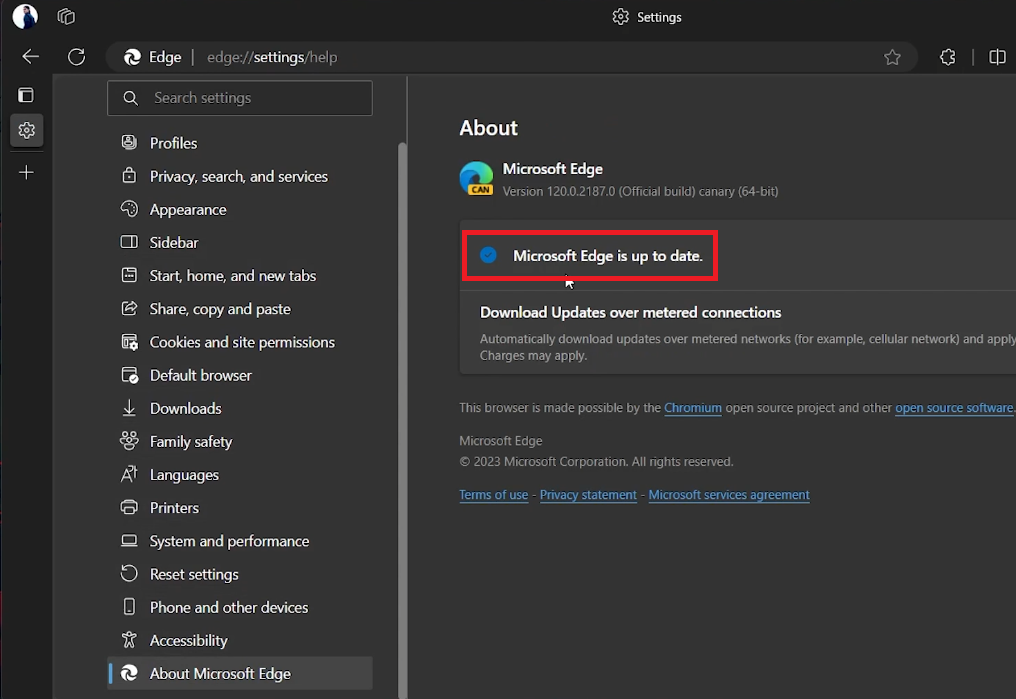Image resolution: width=1016 pixels, height=699 pixels.
Task: Open the Extensions puzzle icon
Action: (x=947, y=57)
